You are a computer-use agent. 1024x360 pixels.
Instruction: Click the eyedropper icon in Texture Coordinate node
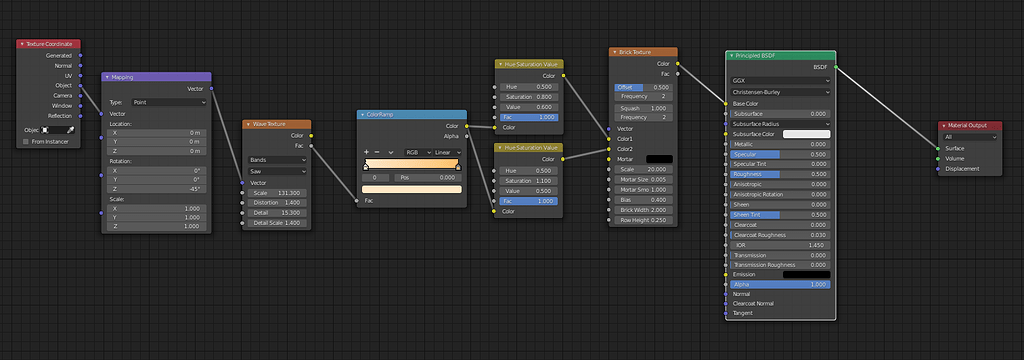[71, 130]
